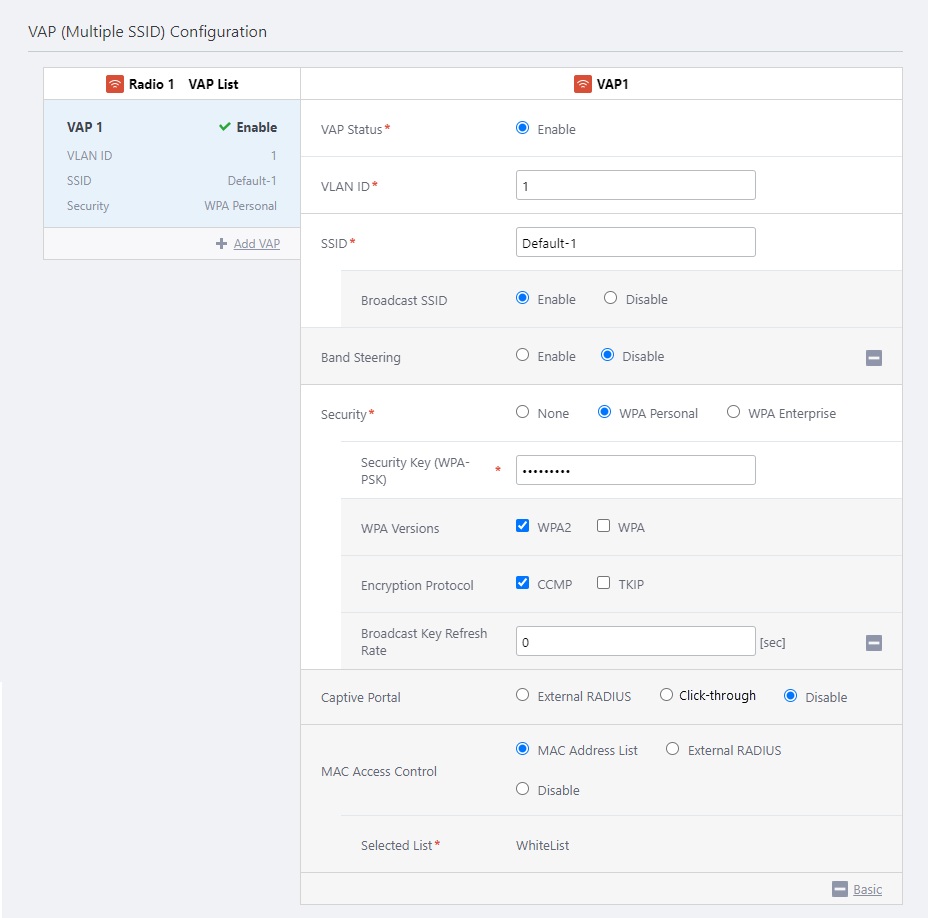Click the SSID input field
Viewport: 928px width, 918px height.
pyautogui.click(x=635, y=242)
